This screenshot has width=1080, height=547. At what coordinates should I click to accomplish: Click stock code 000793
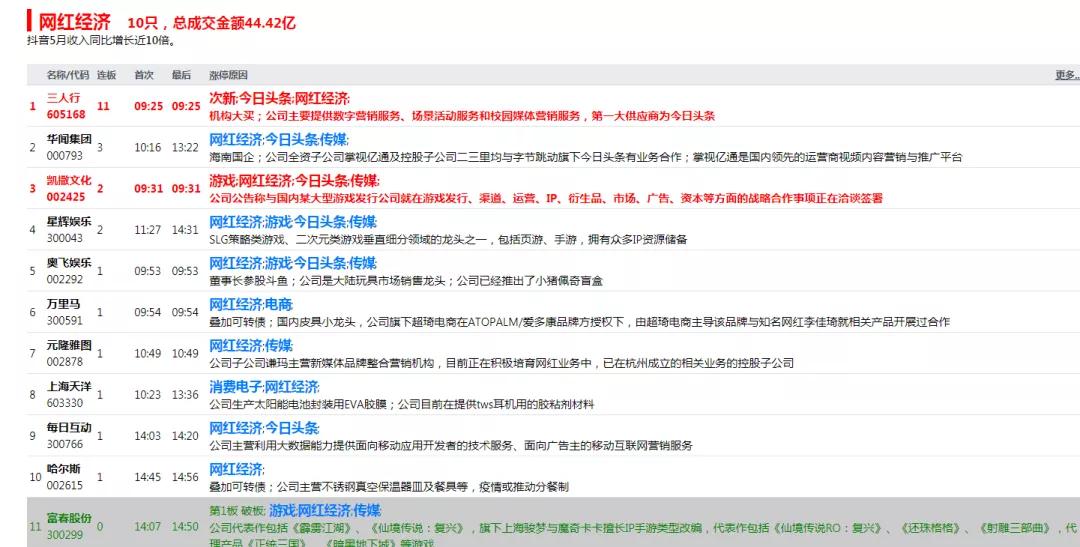click(65, 156)
